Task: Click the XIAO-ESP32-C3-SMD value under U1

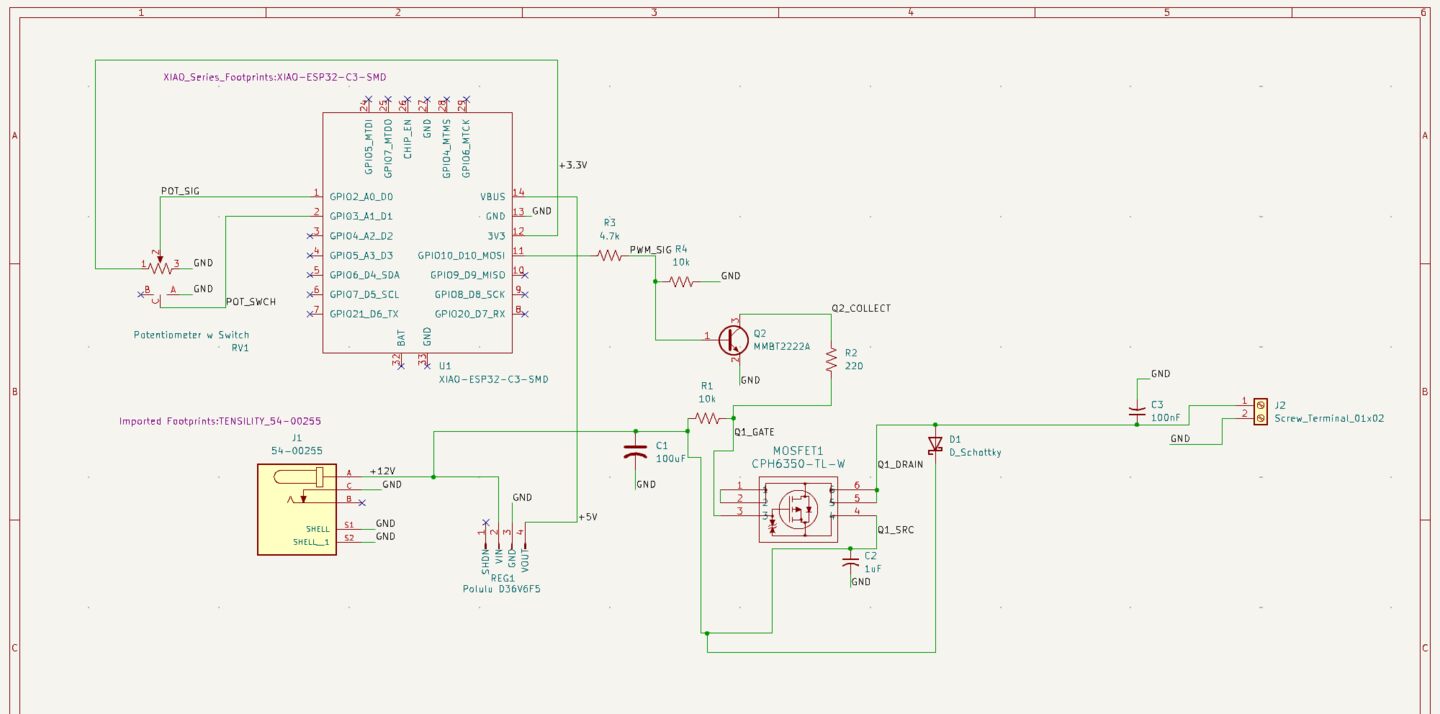Action: coord(493,380)
